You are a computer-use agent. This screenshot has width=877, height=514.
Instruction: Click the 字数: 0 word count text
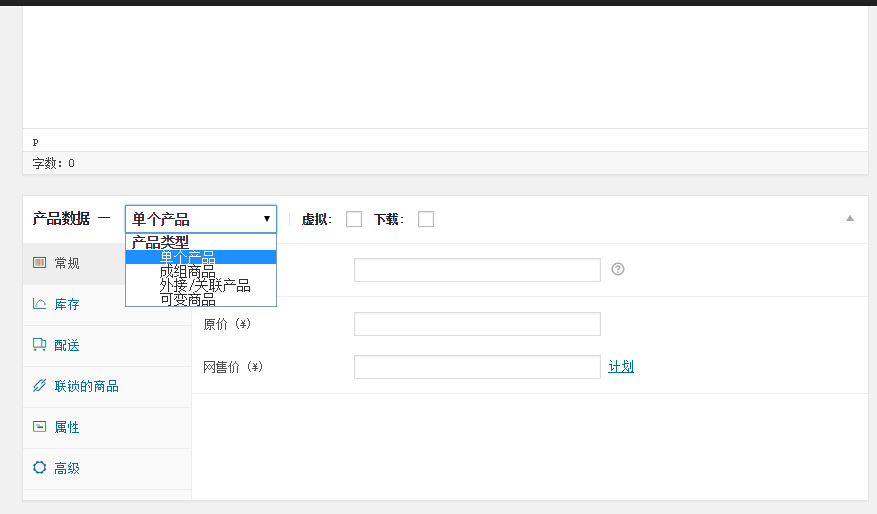pos(53,163)
